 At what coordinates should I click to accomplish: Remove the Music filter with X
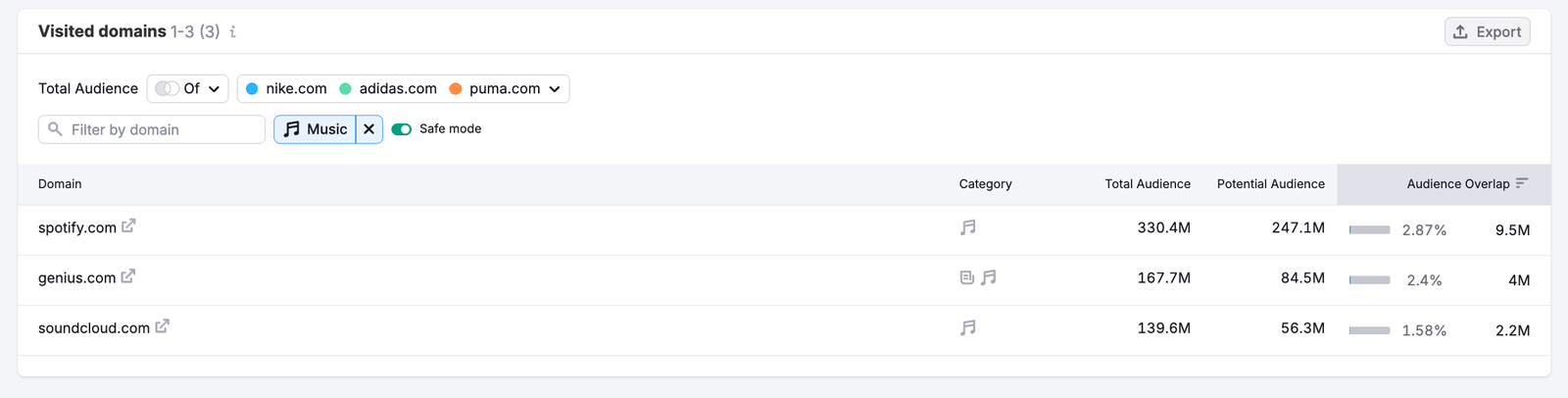[x=369, y=129]
